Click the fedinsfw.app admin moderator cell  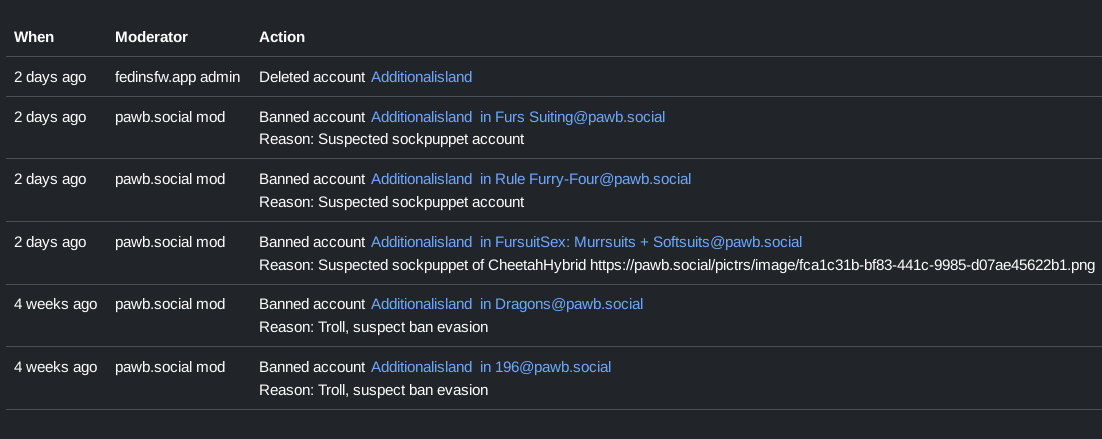pos(177,77)
